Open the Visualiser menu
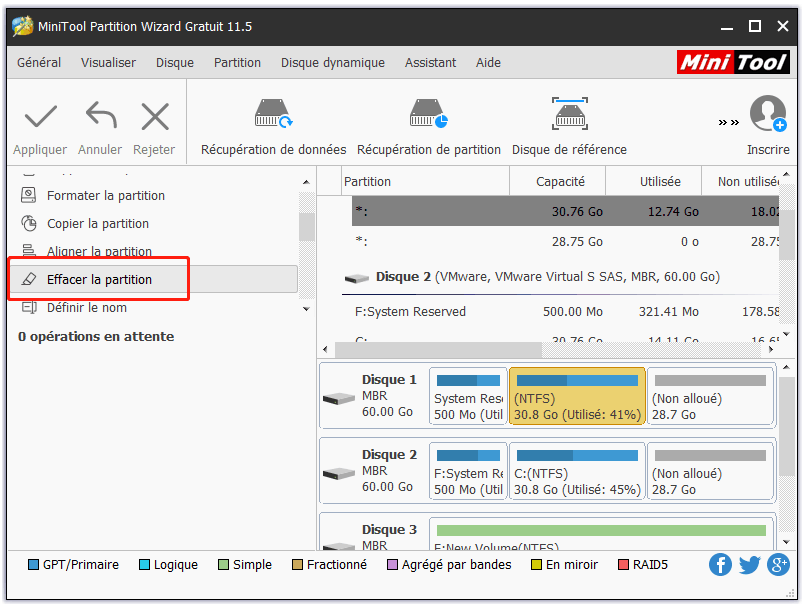The height and width of the screenshot is (607, 803). coord(108,62)
